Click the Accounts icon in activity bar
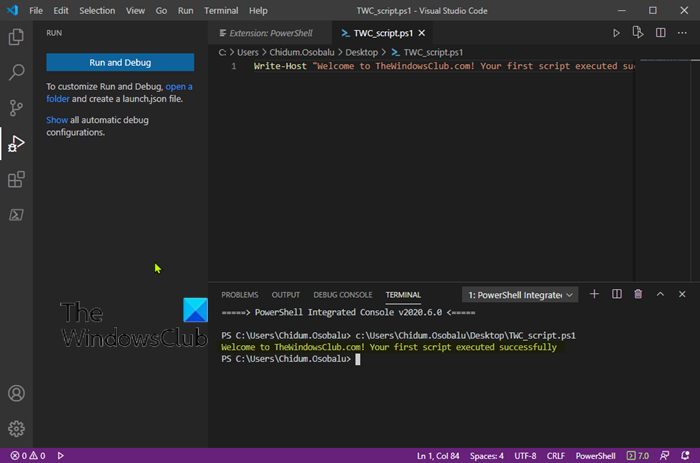The width and height of the screenshot is (700, 463). 16,394
